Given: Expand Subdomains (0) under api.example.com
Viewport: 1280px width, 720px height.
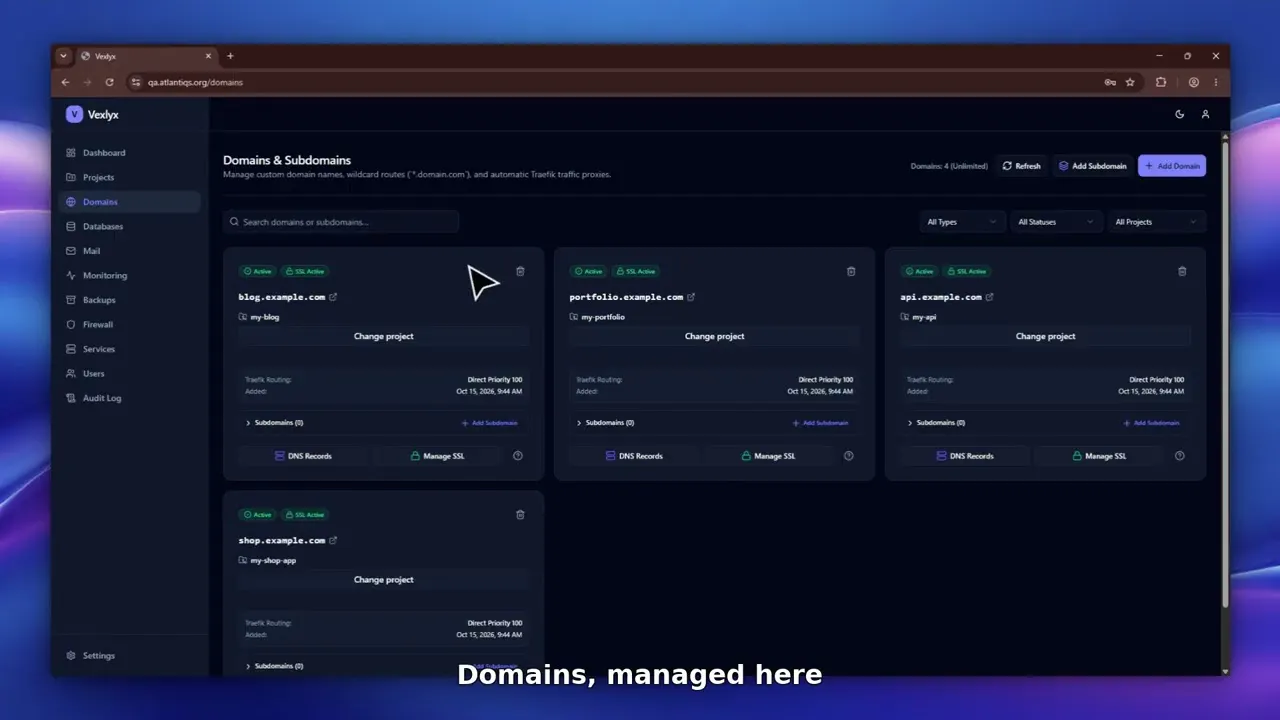Looking at the screenshot, I should pos(936,423).
